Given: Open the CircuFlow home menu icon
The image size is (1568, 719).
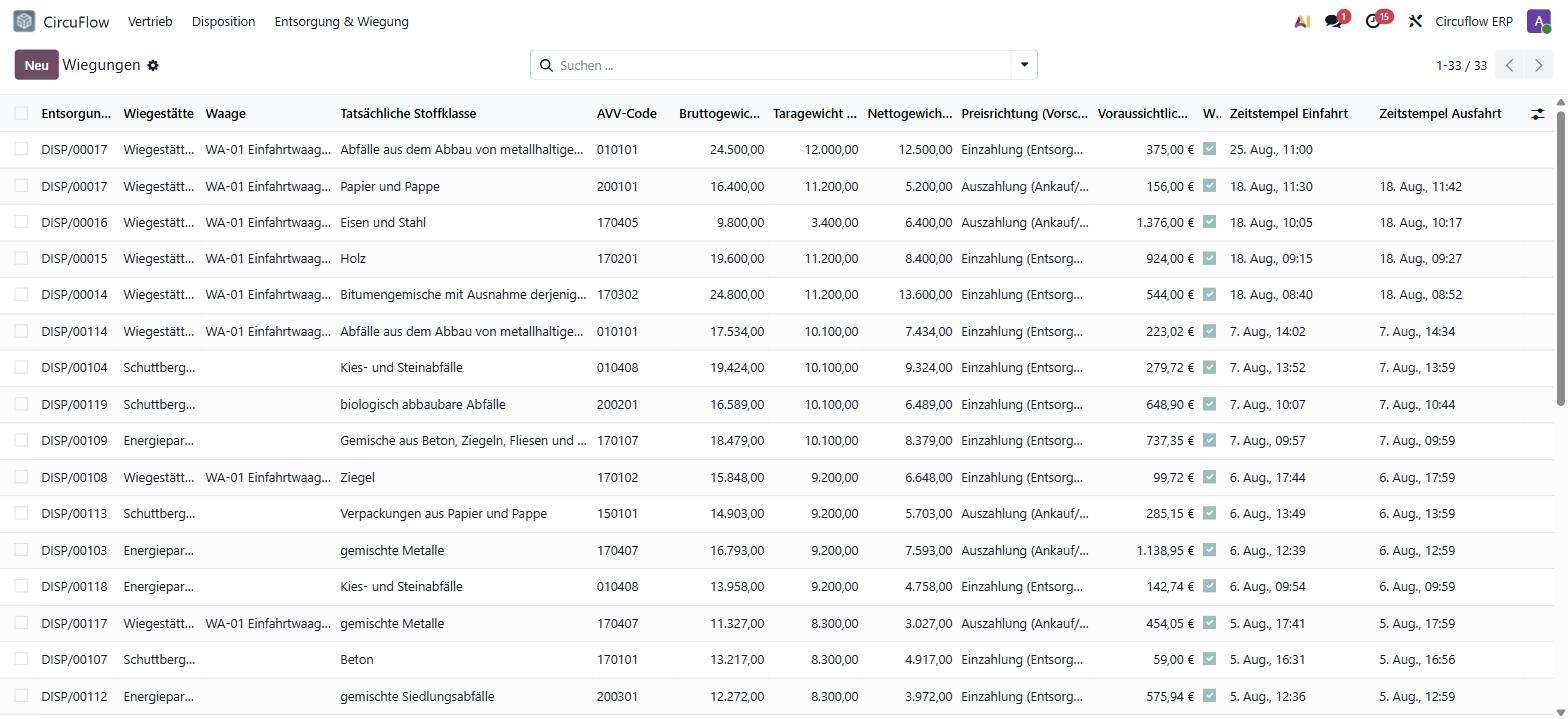Looking at the screenshot, I should pyautogui.click(x=24, y=21).
